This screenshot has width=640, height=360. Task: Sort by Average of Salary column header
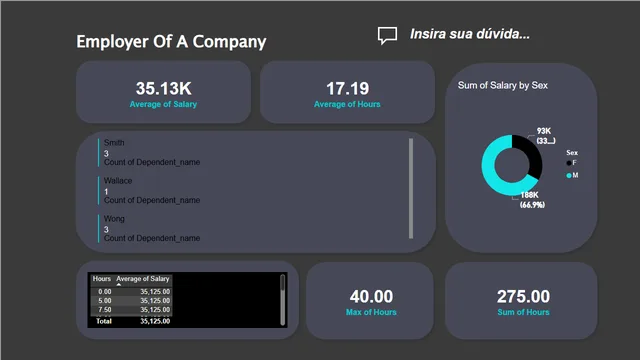(x=143, y=279)
